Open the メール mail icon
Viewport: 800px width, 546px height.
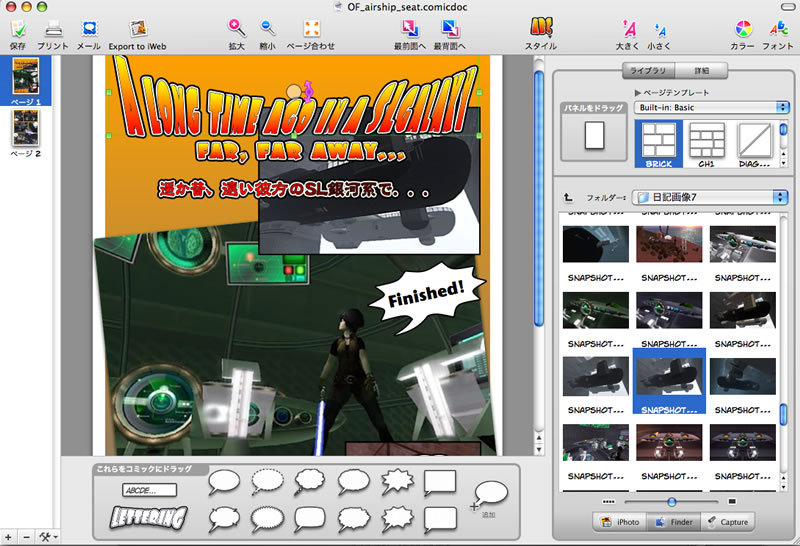[89, 29]
